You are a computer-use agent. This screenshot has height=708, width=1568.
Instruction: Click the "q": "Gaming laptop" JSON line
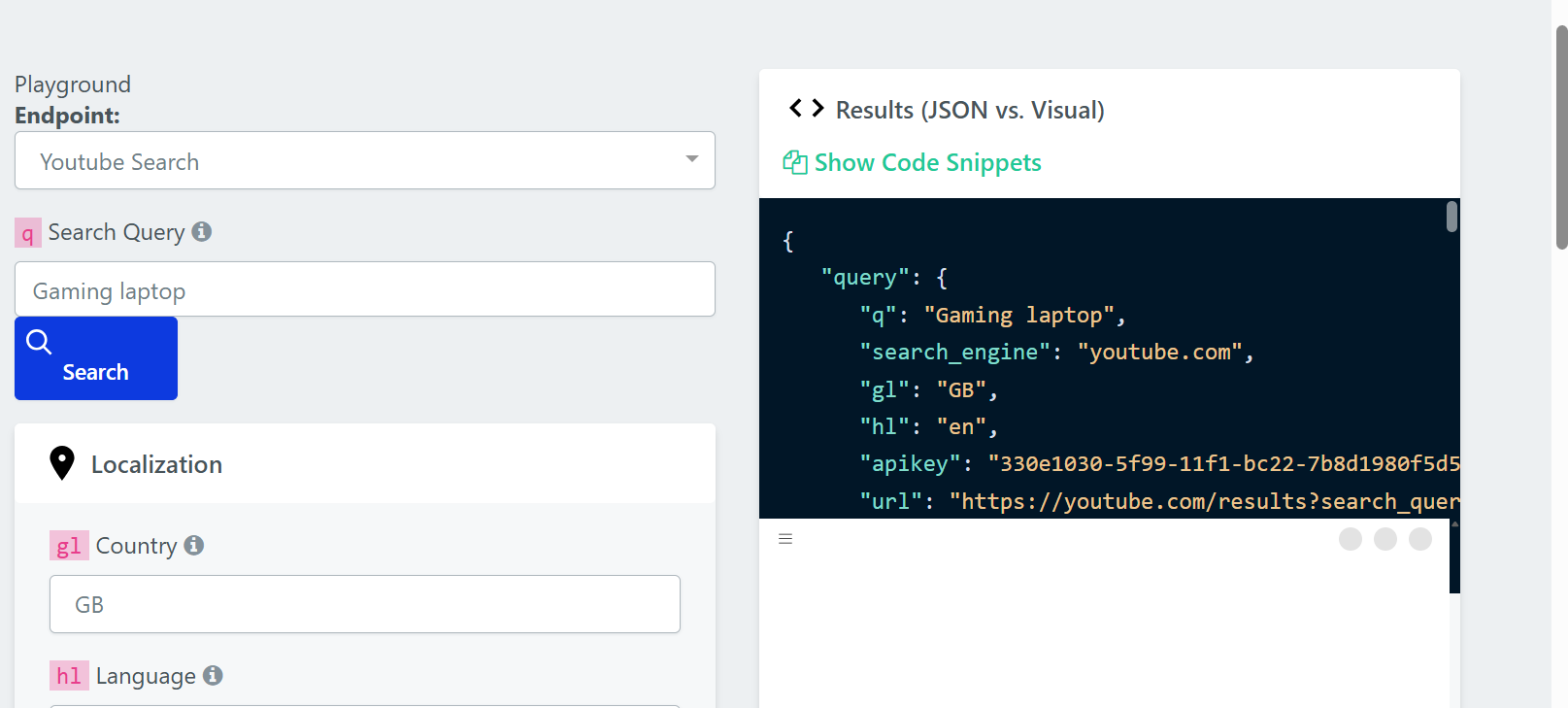click(993, 315)
